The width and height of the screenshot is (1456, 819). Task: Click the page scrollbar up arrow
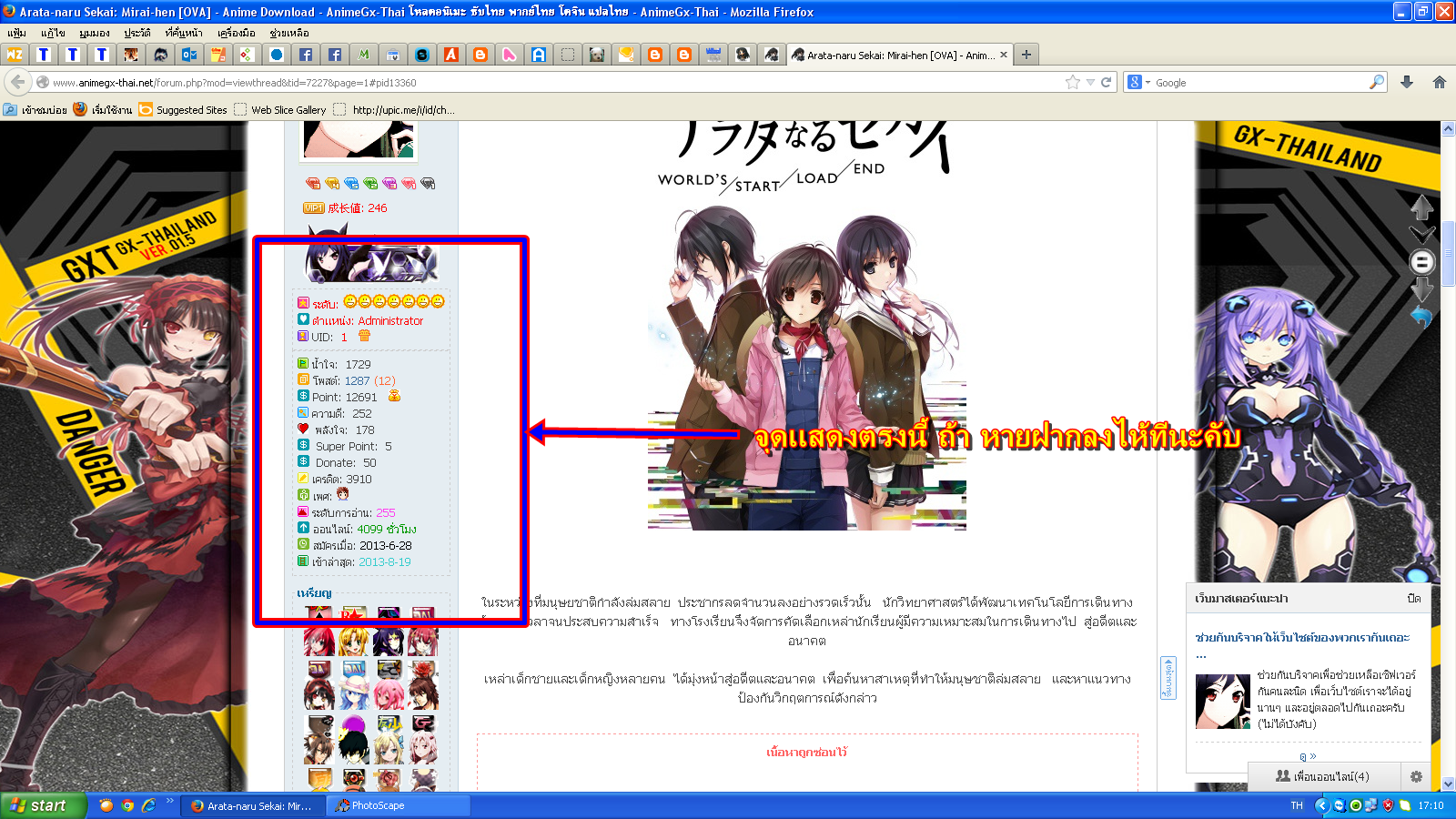tap(1449, 128)
